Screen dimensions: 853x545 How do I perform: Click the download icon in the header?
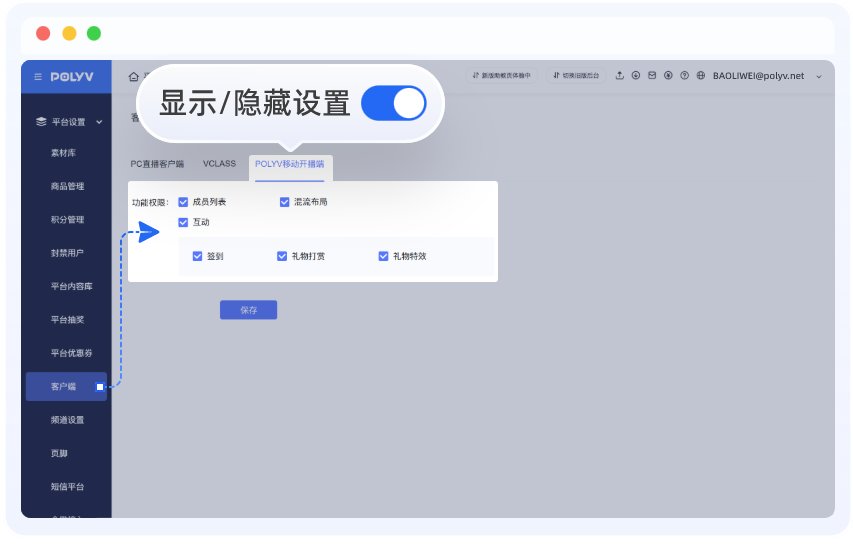(x=635, y=76)
